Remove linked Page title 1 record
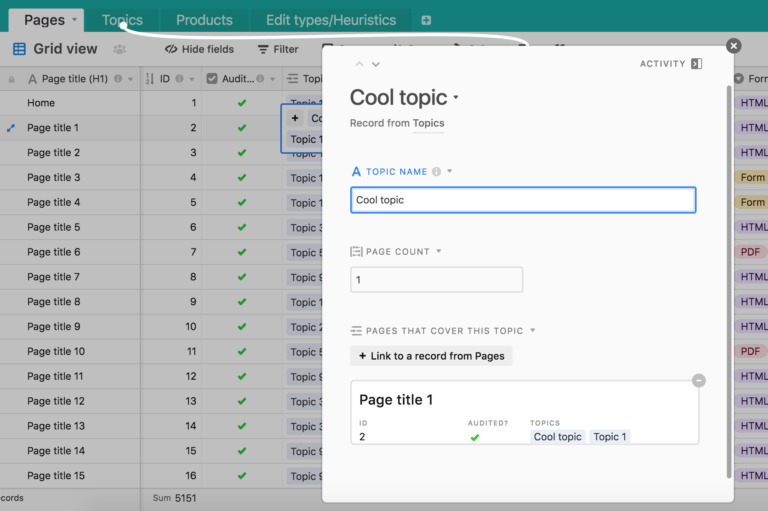Viewport: 768px width, 511px height. click(699, 380)
